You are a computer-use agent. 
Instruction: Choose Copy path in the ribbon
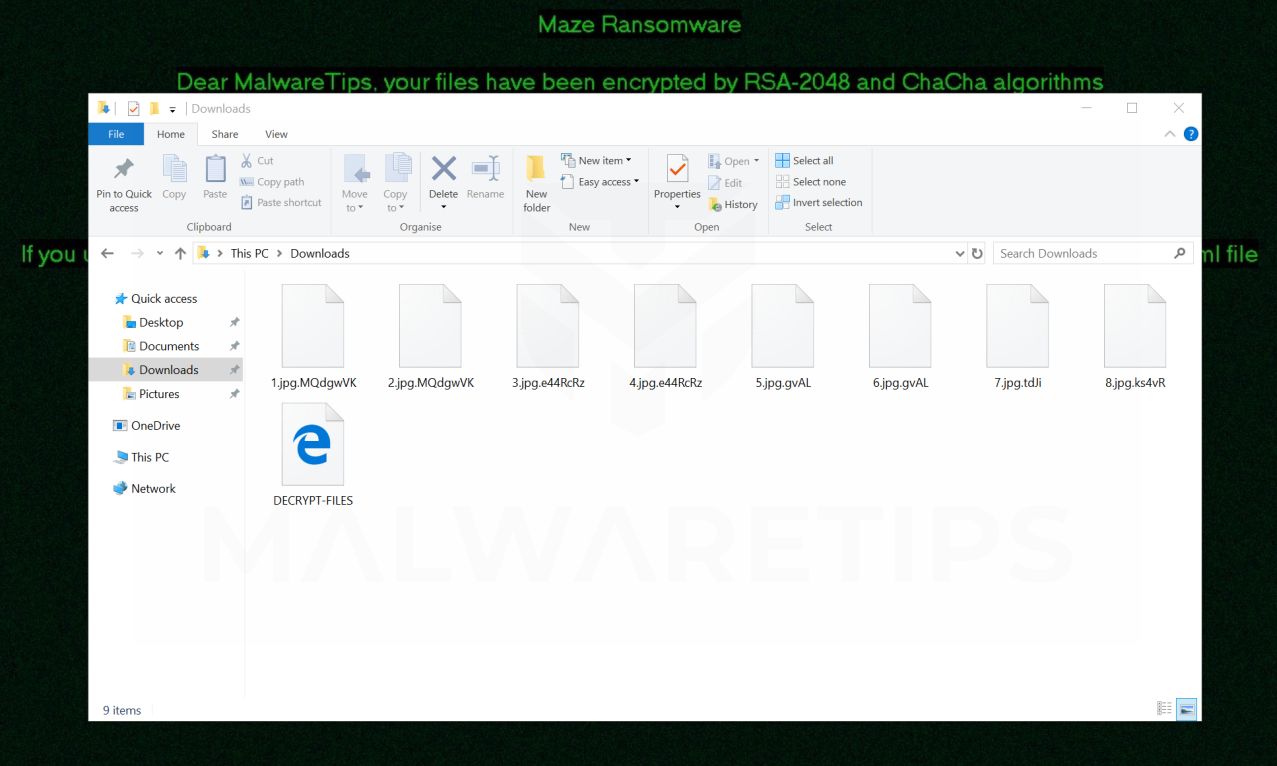point(272,182)
